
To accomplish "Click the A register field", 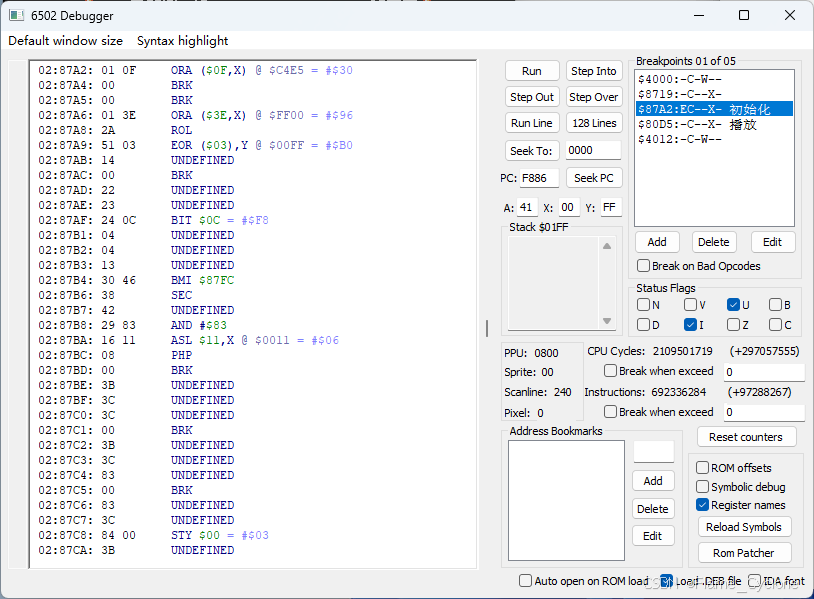I will [x=527, y=208].
